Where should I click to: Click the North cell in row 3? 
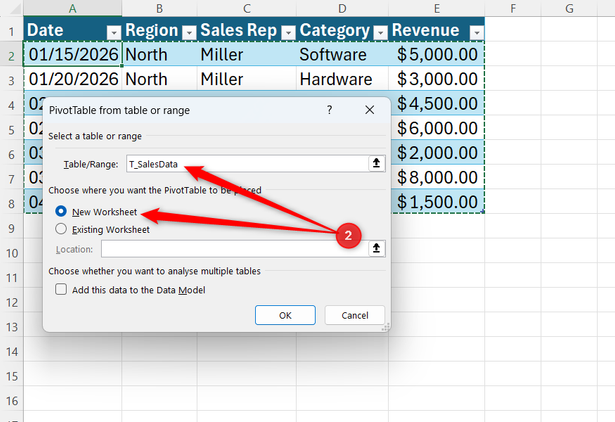(x=159, y=79)
